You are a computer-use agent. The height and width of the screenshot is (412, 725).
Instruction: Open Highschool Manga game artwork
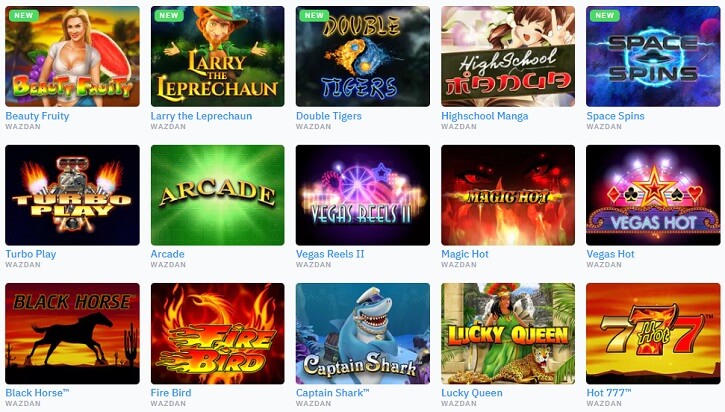(x=508, y=56)
